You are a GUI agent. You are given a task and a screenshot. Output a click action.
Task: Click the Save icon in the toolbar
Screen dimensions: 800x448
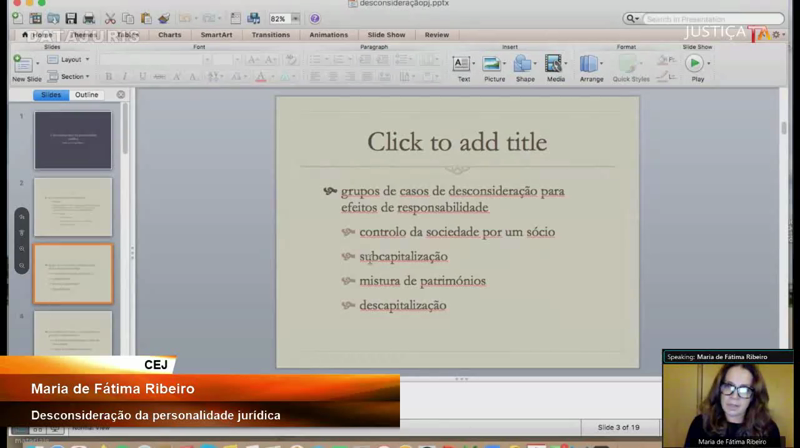click(x=71, y=19)
